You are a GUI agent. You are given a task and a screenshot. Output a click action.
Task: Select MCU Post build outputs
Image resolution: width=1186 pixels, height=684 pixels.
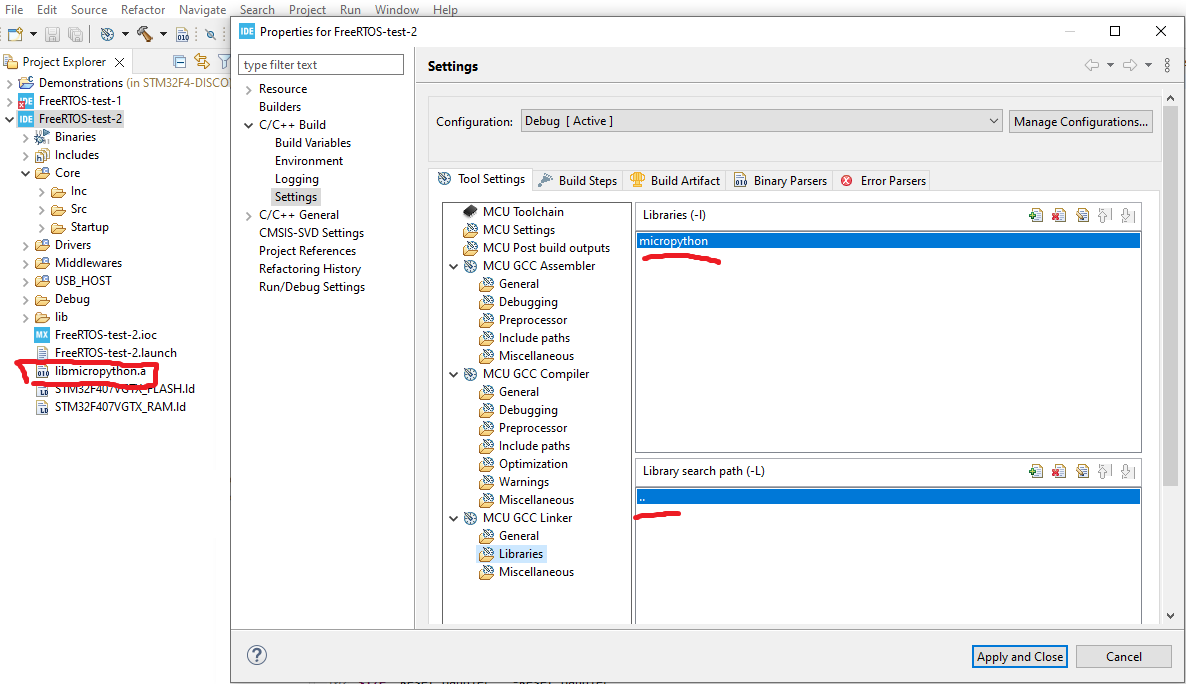pos(545,247)
